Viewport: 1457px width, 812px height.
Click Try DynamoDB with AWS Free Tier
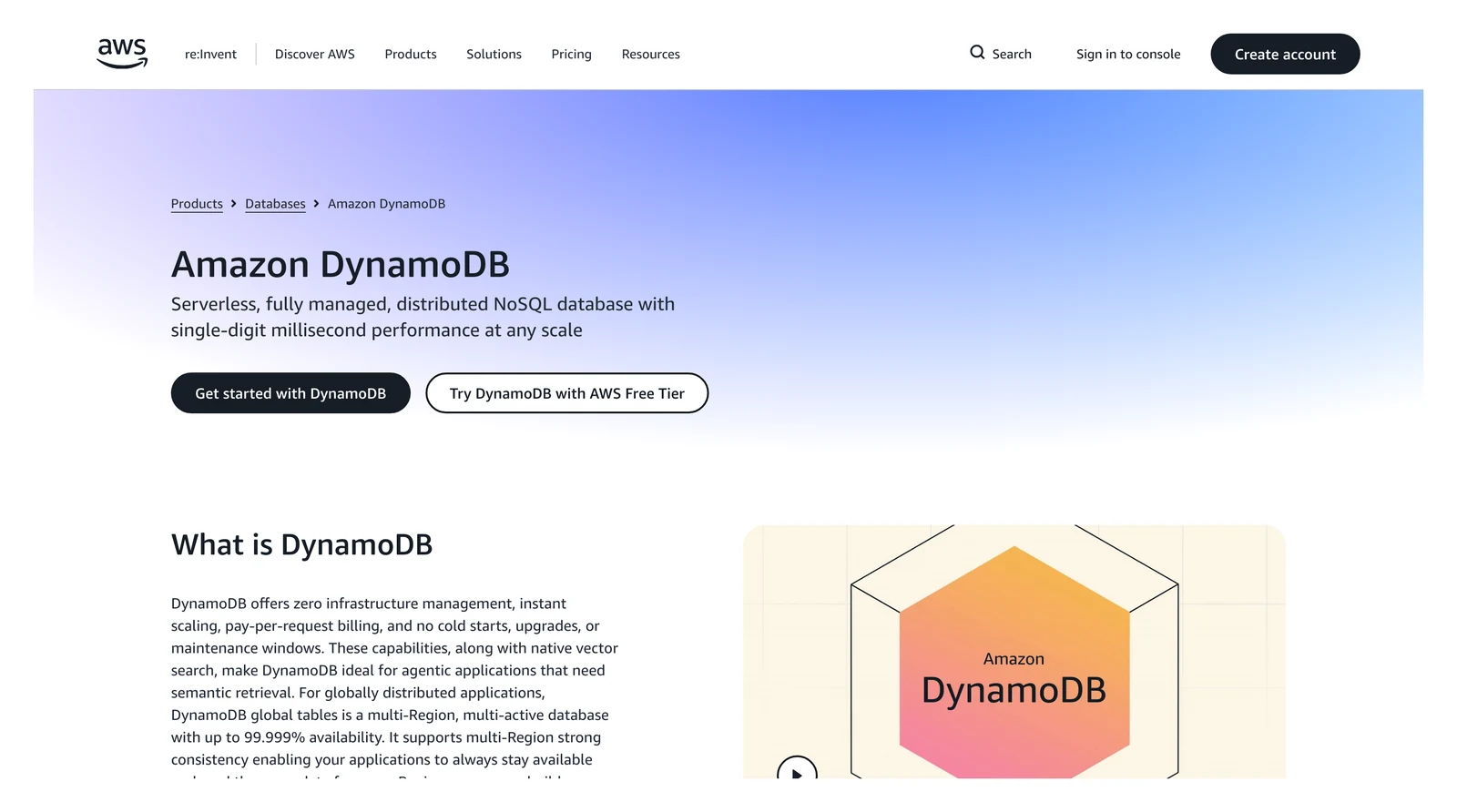click(x=566, y=393)
